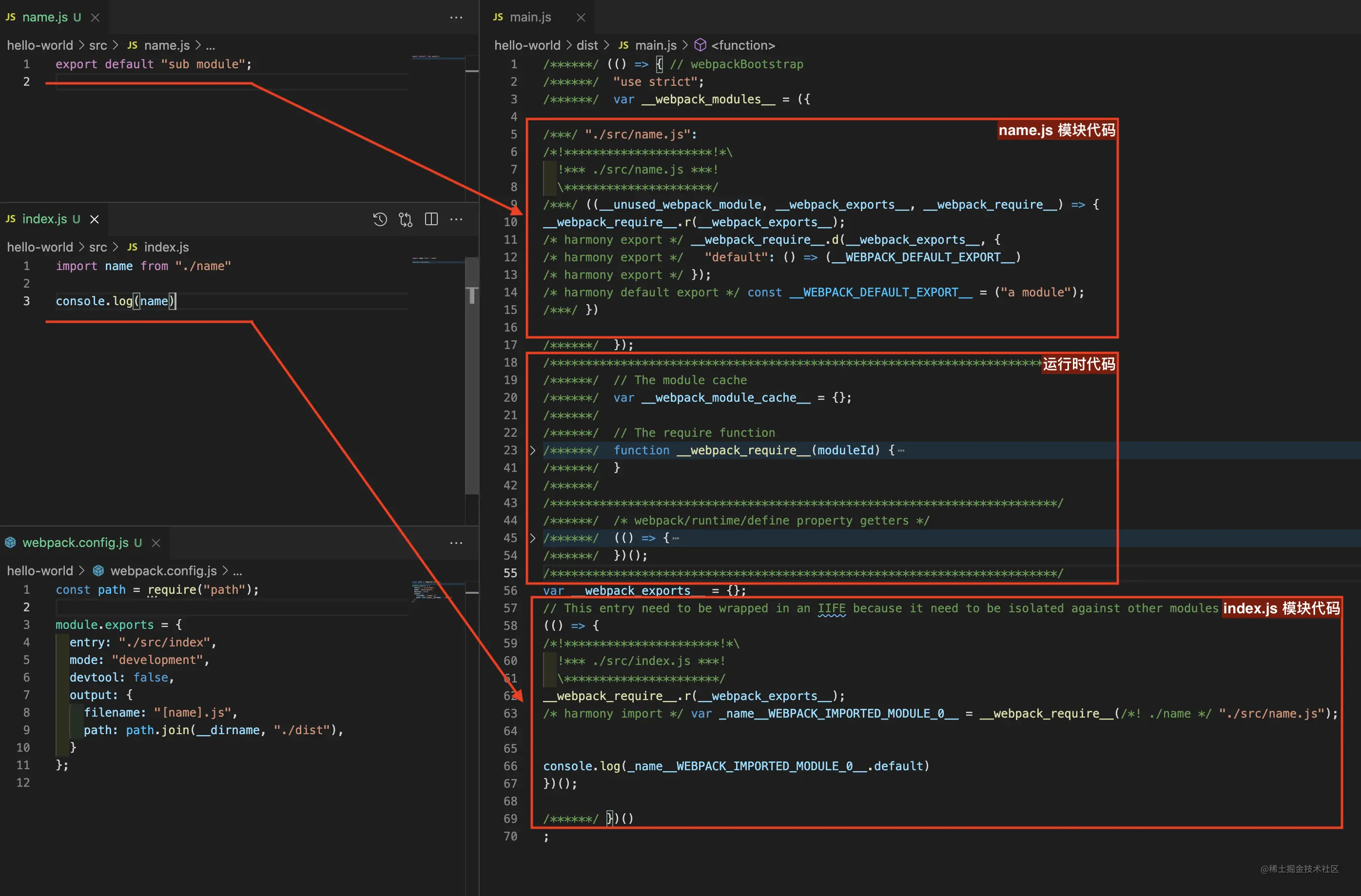This screenshot has width=1361, height=896.
Task: Close the index.js tab
Action: tap(95, 219)
